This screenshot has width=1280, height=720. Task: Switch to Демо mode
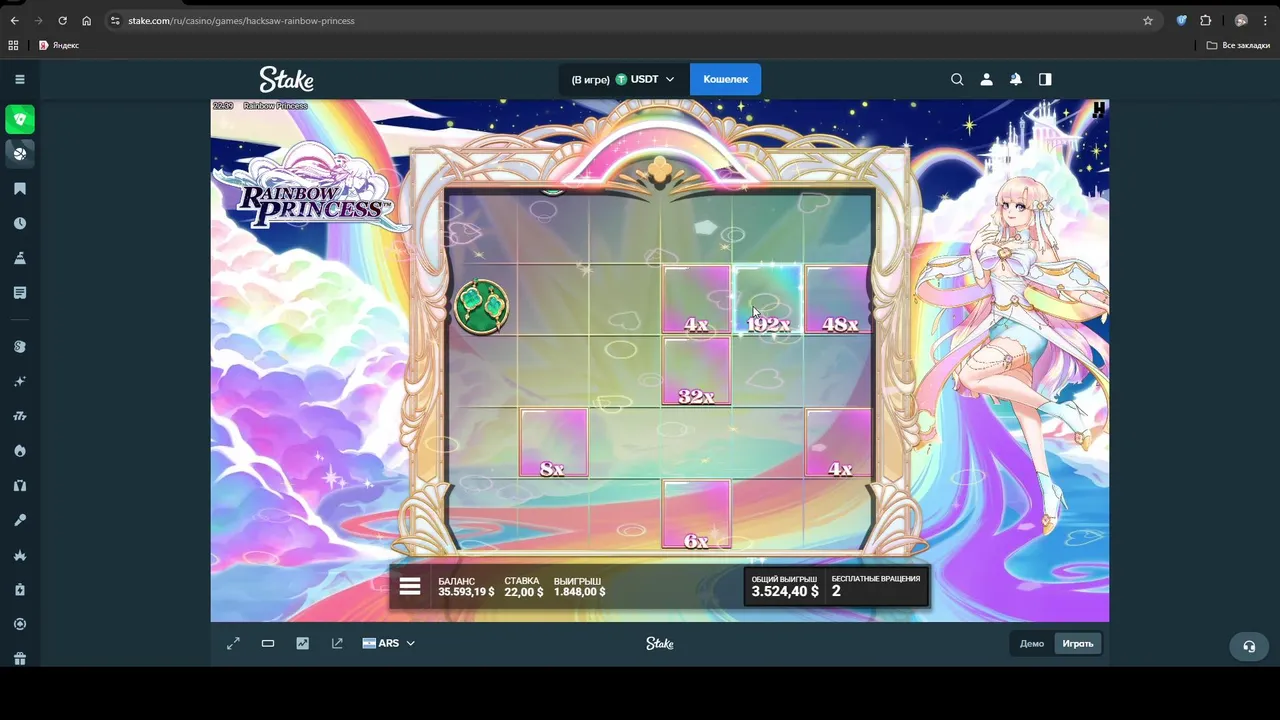tap(1032, 643)
